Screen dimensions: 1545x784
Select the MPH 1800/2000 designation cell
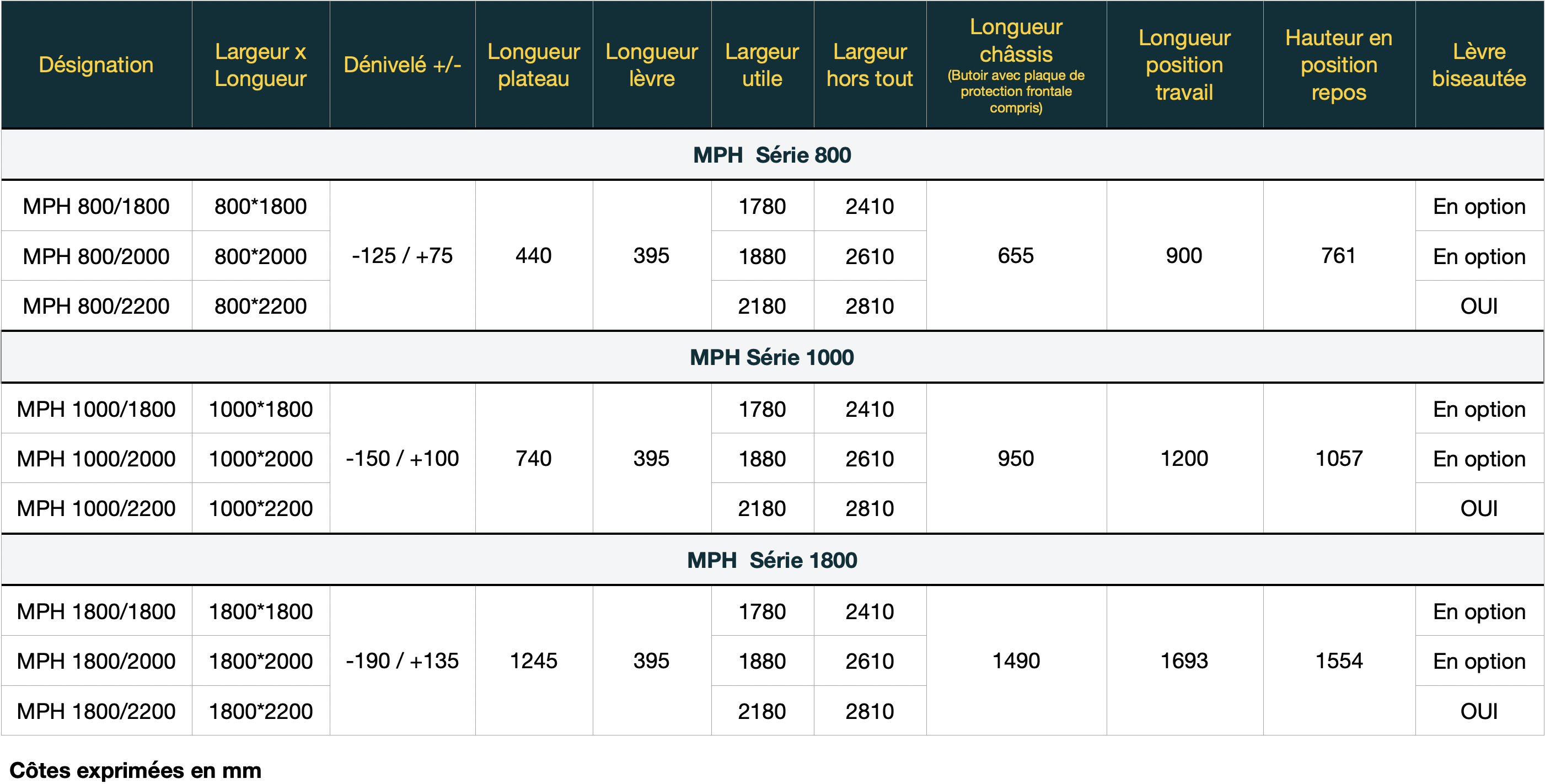point(96,661)
